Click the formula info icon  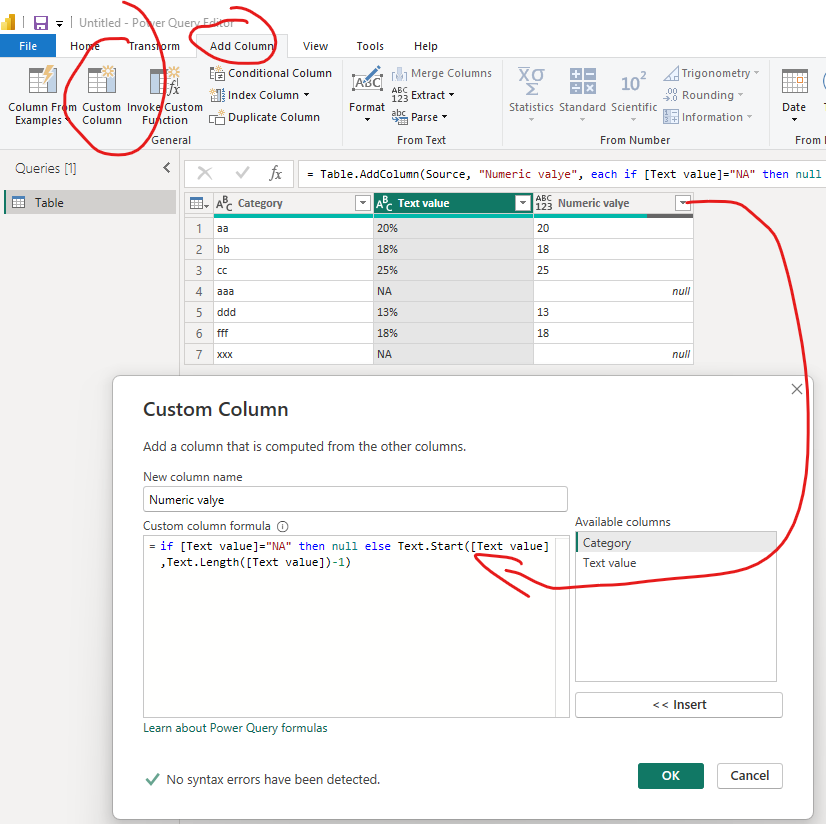[x=283, y=526]
